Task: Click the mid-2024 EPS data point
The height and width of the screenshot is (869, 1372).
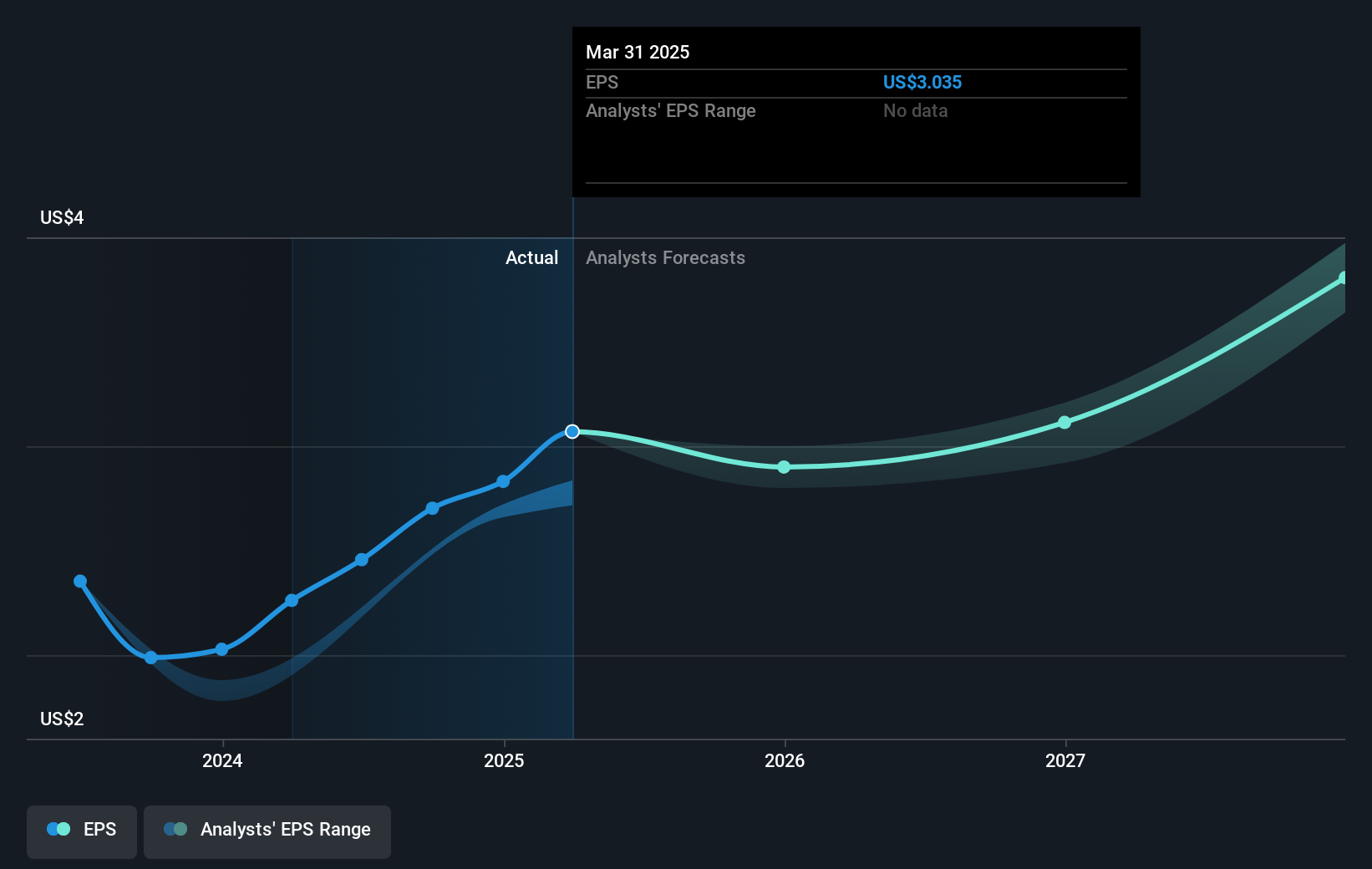Action: click(x=362, y=560)
